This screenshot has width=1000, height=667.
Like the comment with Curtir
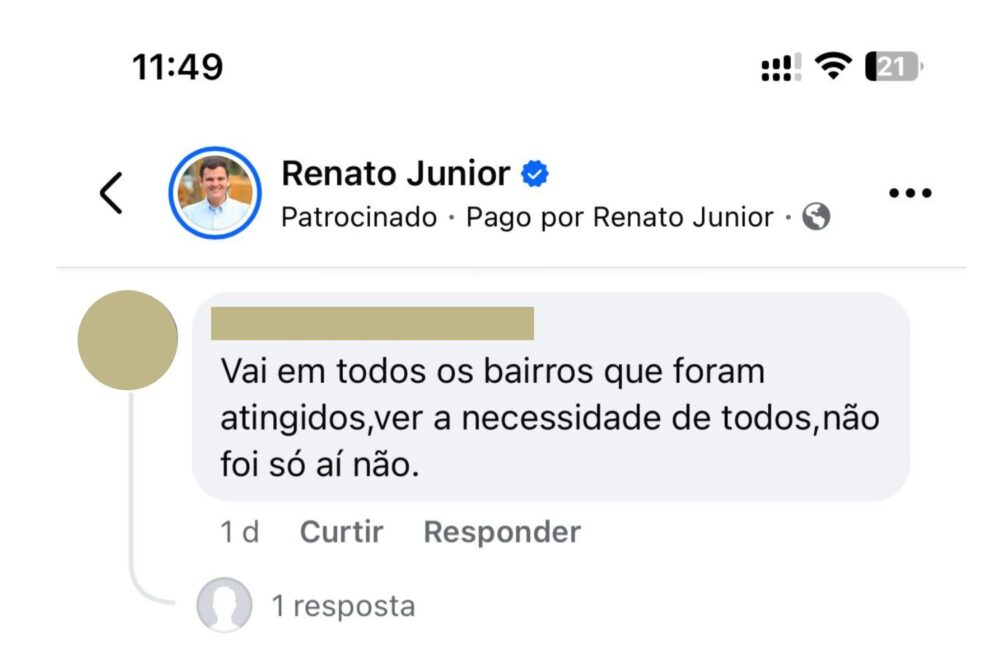coord(341,532)
